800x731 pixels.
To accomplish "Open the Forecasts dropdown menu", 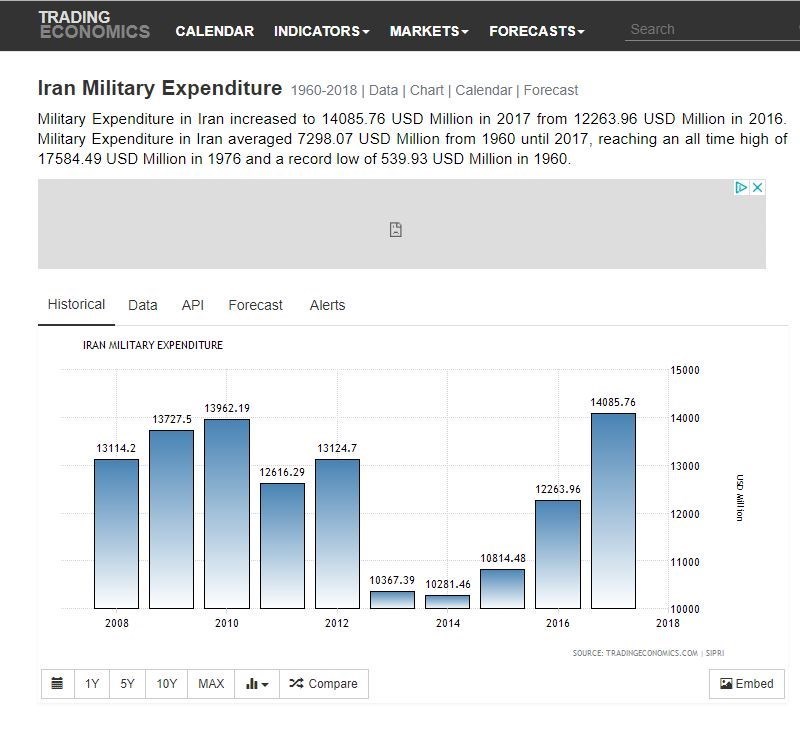I will coord(536,31).
